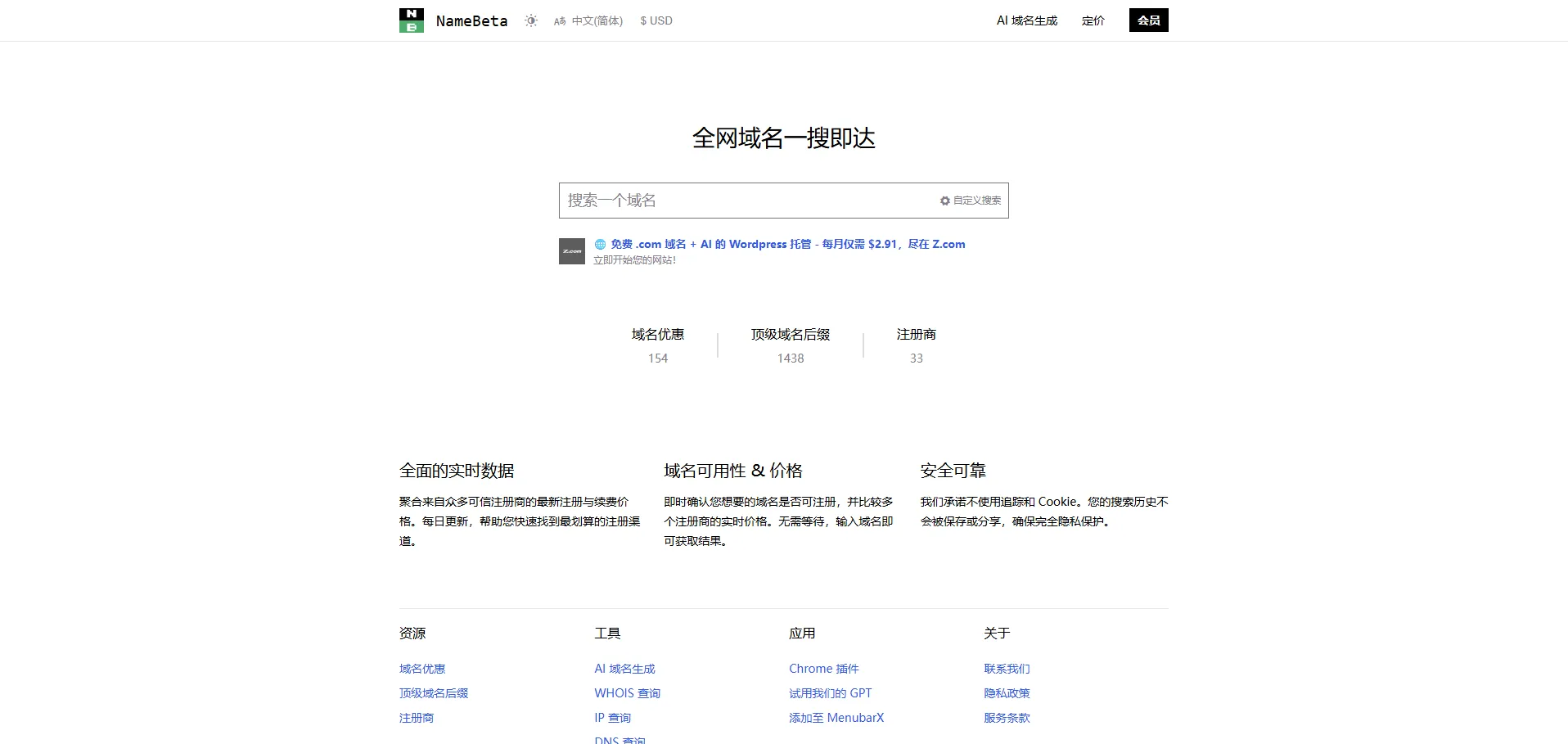Open WHOIS 查询 tool in footer
This screenshot has width=1568, height=744.
627,693
